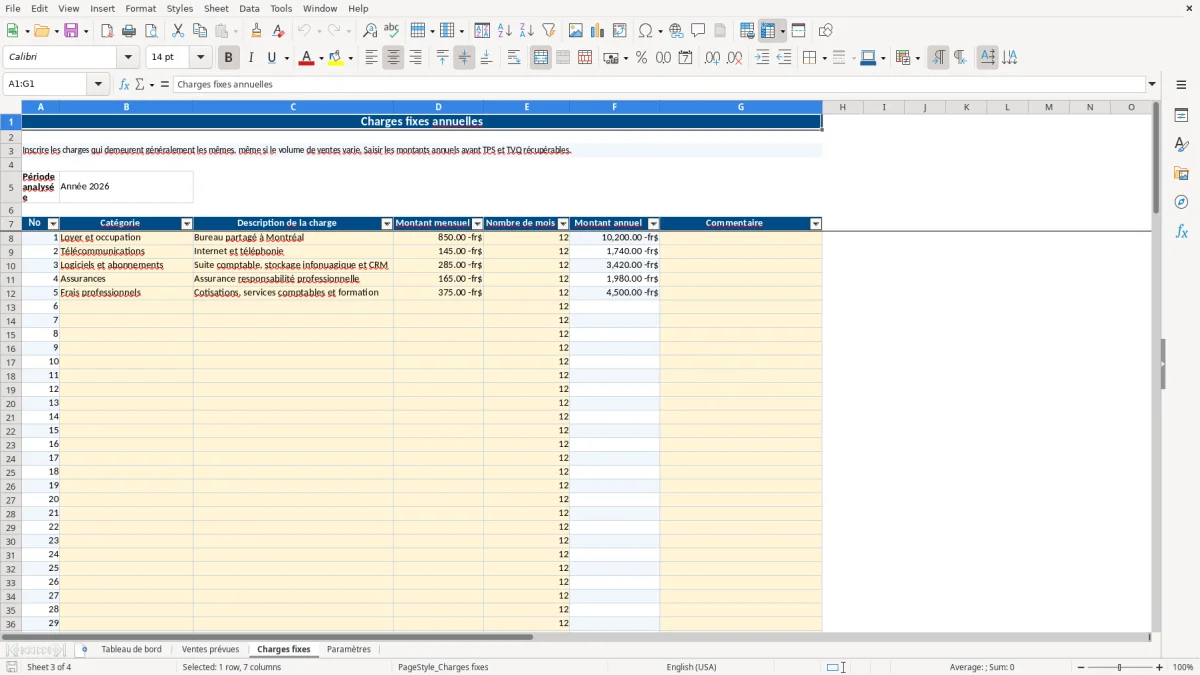Image resolution: width=1200 pixels, height=675 pixels.
Task: Click the Export as PDF icon
Action: pyautogui.click(x=107, y=31)
